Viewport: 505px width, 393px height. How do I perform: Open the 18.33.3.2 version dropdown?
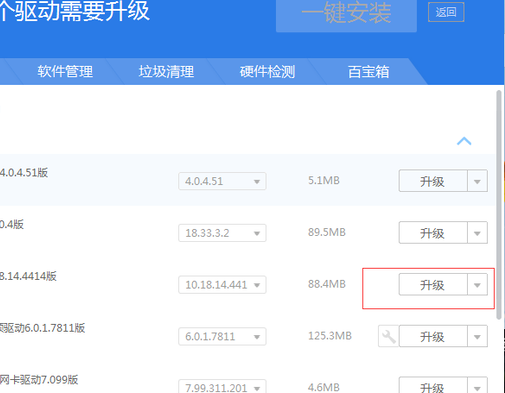point(222,233)
